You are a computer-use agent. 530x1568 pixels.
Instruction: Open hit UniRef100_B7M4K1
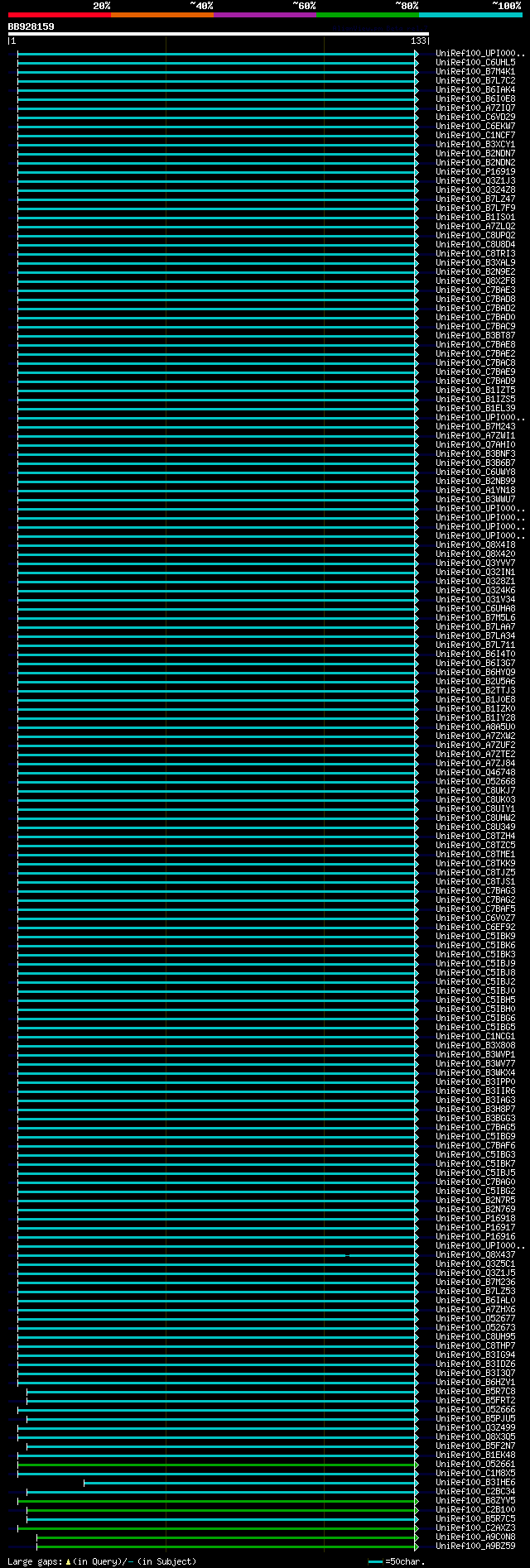tap(476, 71)
